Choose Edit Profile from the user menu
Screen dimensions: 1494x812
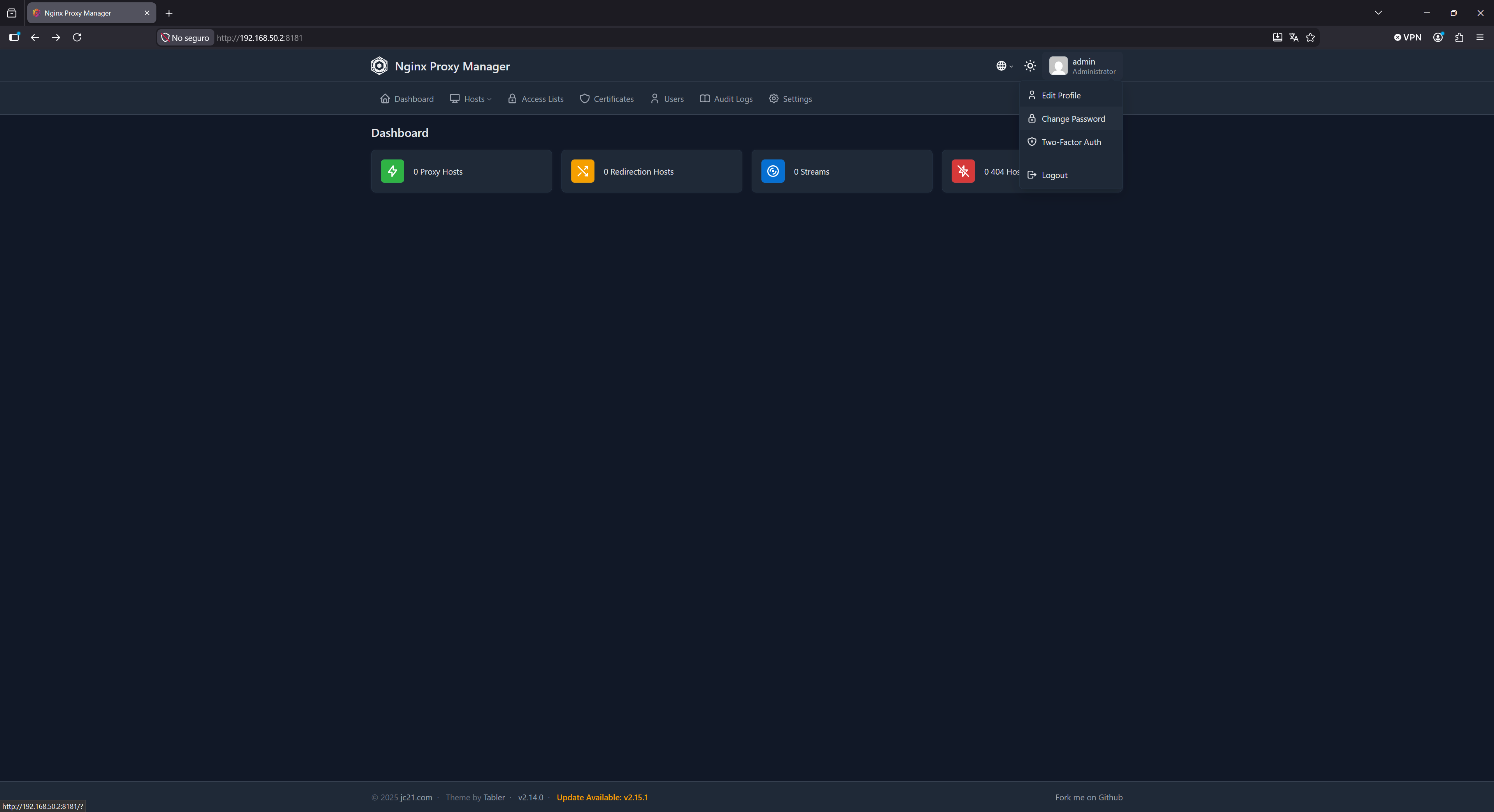(1071, 96)
